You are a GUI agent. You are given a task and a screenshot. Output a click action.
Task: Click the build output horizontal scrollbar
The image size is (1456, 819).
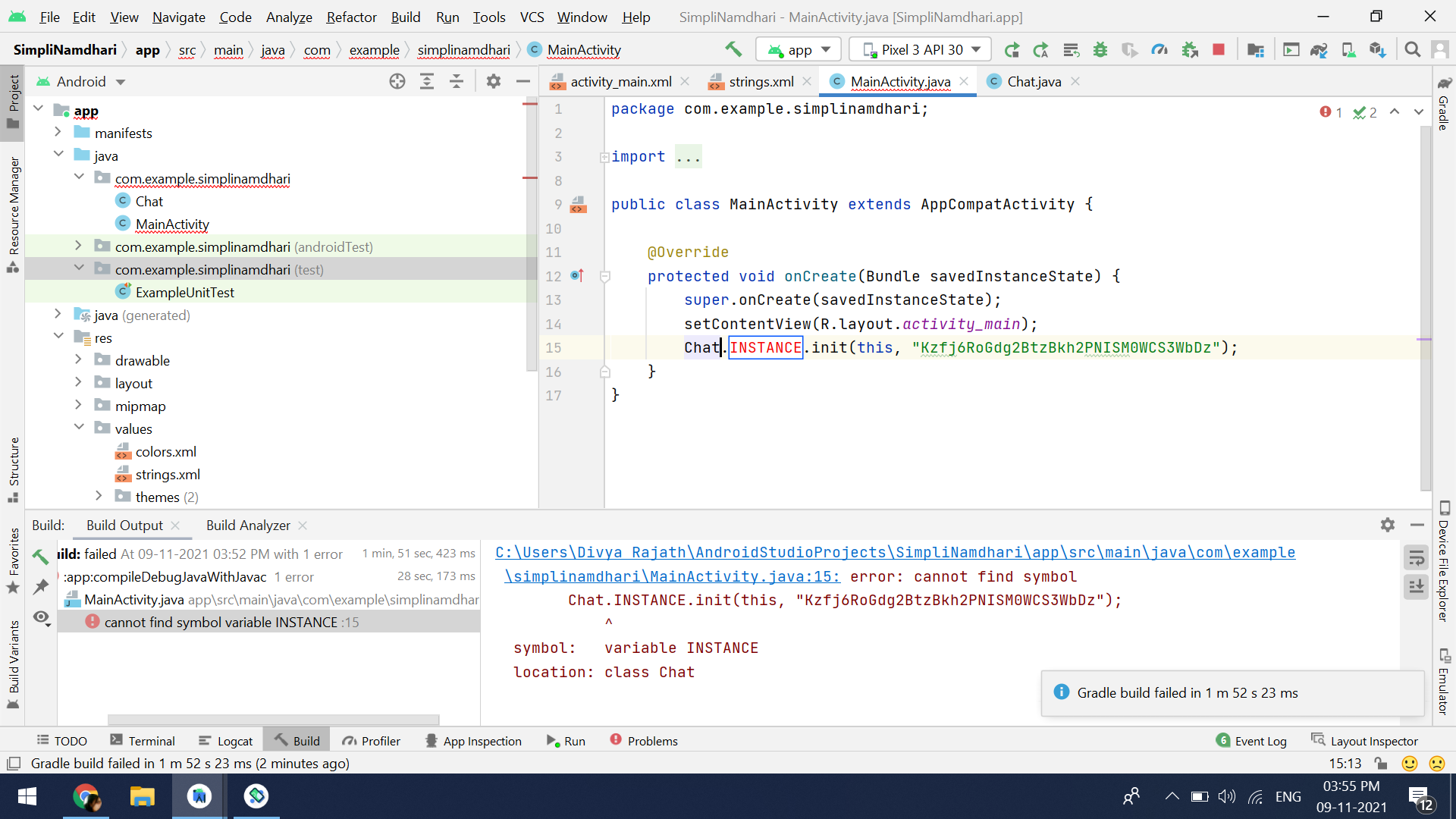point(273,719)
